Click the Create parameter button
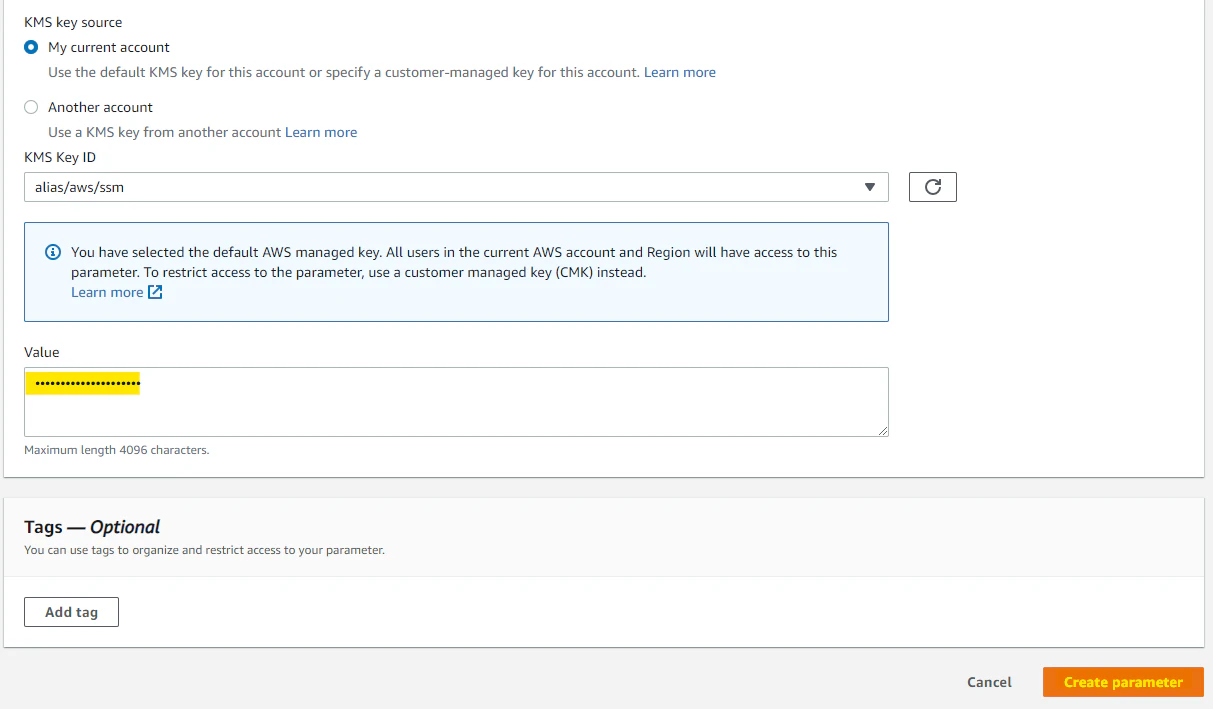The height and width of the screenshot is (709, 1213). (x=1122, y=682)
